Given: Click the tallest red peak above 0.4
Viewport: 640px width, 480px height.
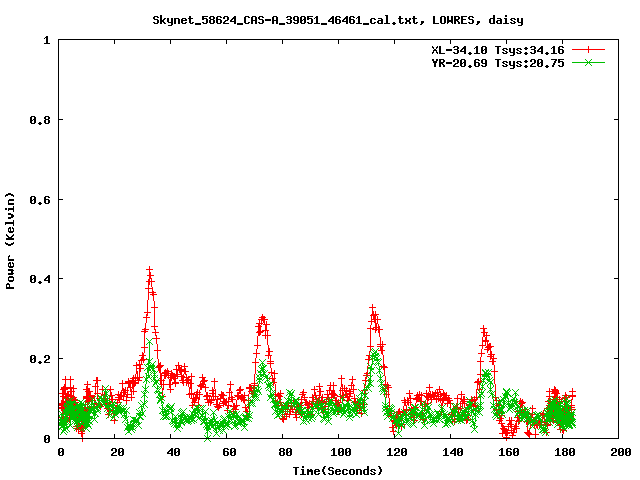Looking at the screenshot, I should click(x=149, y=271).
